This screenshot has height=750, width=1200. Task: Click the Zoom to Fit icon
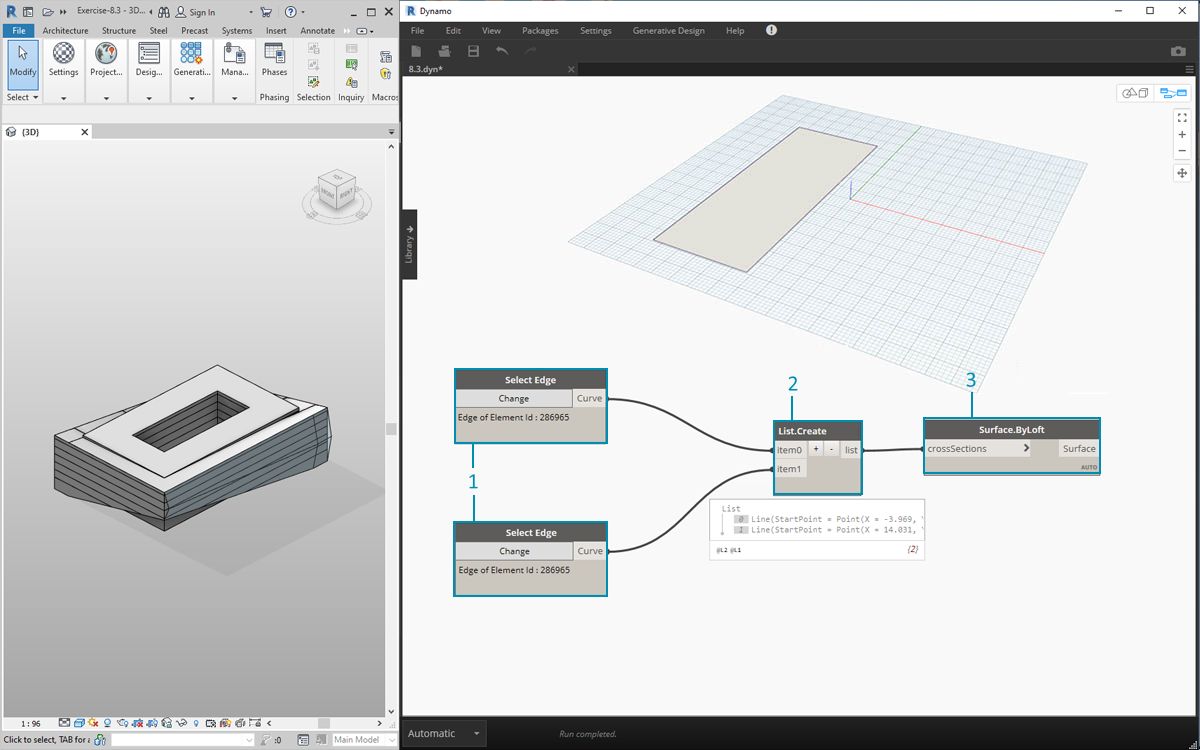(1181, 117)
